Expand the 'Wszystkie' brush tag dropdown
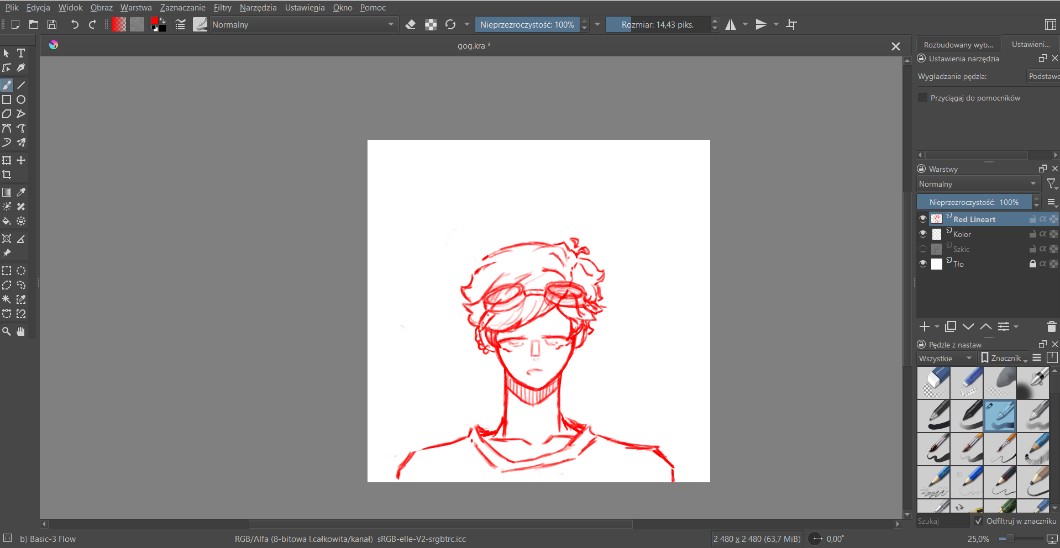 click(x=945, y=358)
